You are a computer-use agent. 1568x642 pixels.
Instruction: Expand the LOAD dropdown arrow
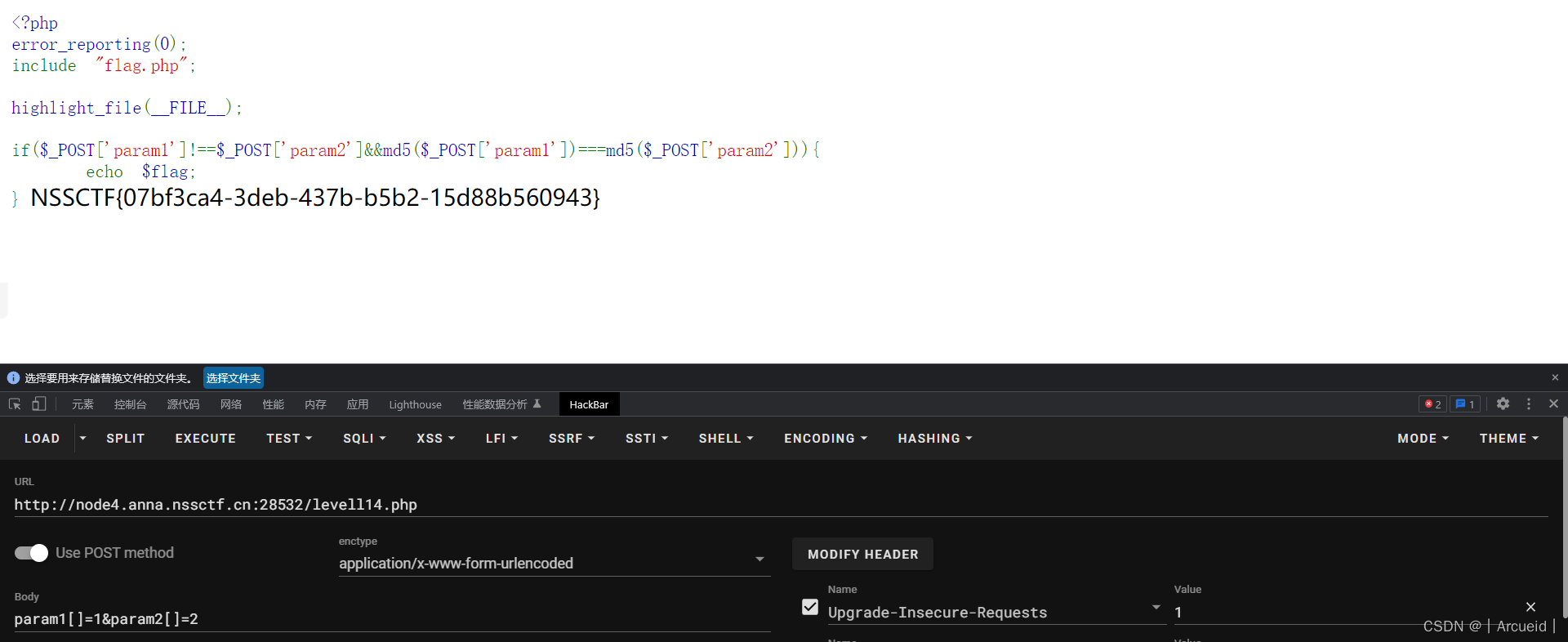click(82, 439)
